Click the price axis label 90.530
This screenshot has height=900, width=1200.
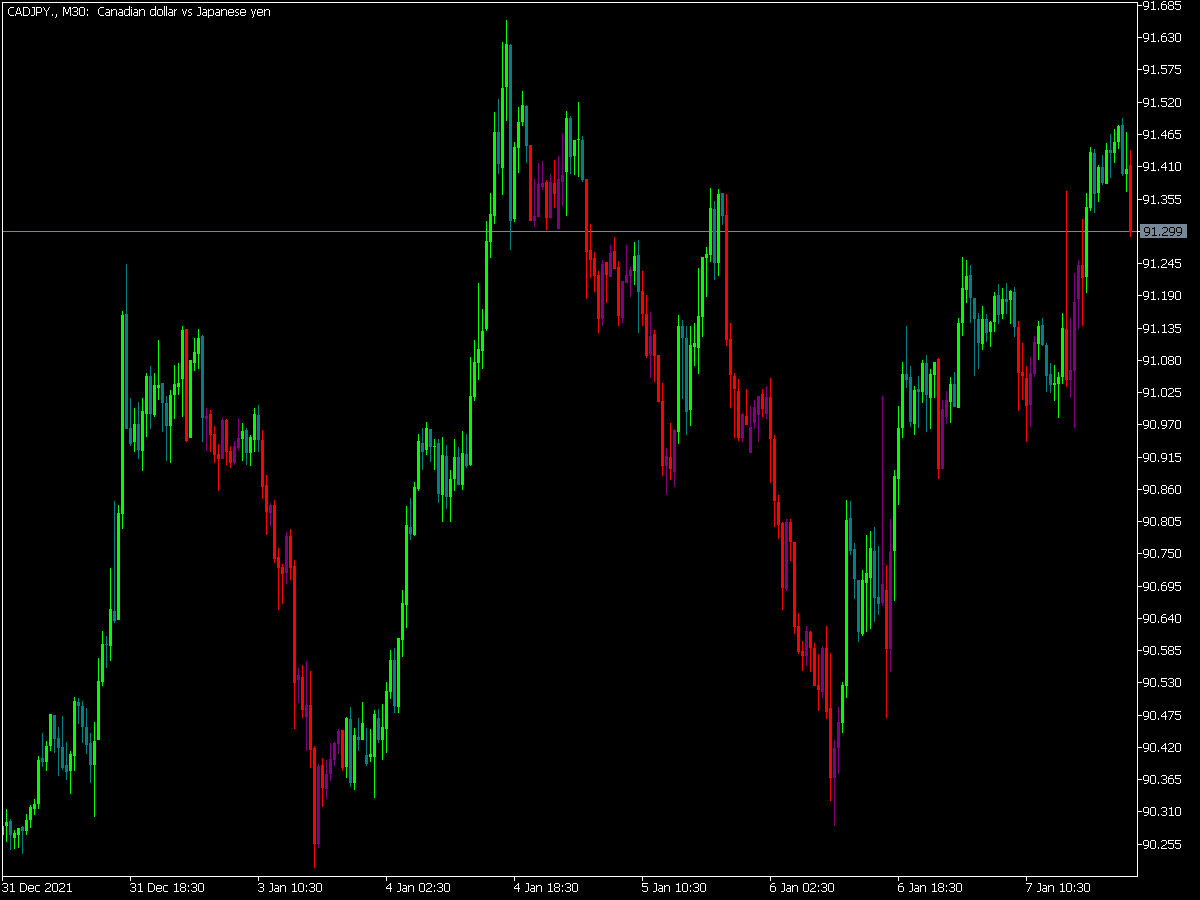coord(1160,683)
